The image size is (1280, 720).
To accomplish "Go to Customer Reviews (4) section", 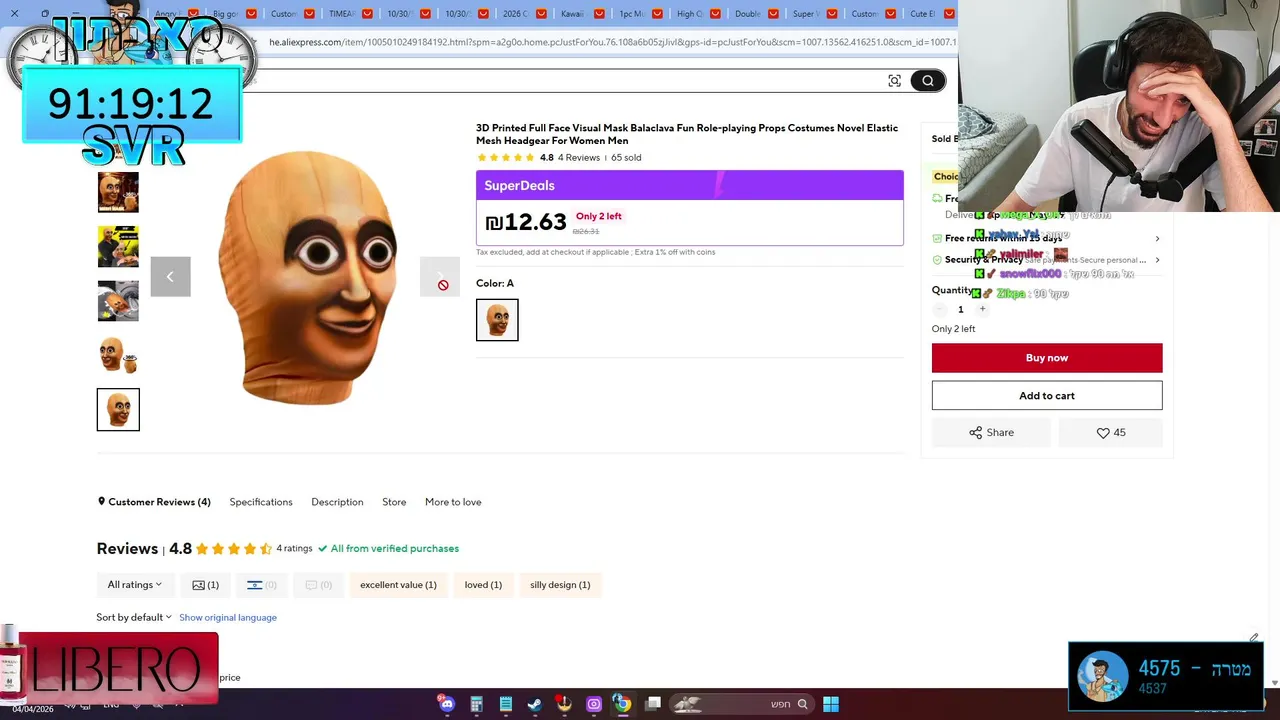I will click(x=154, y=502).
